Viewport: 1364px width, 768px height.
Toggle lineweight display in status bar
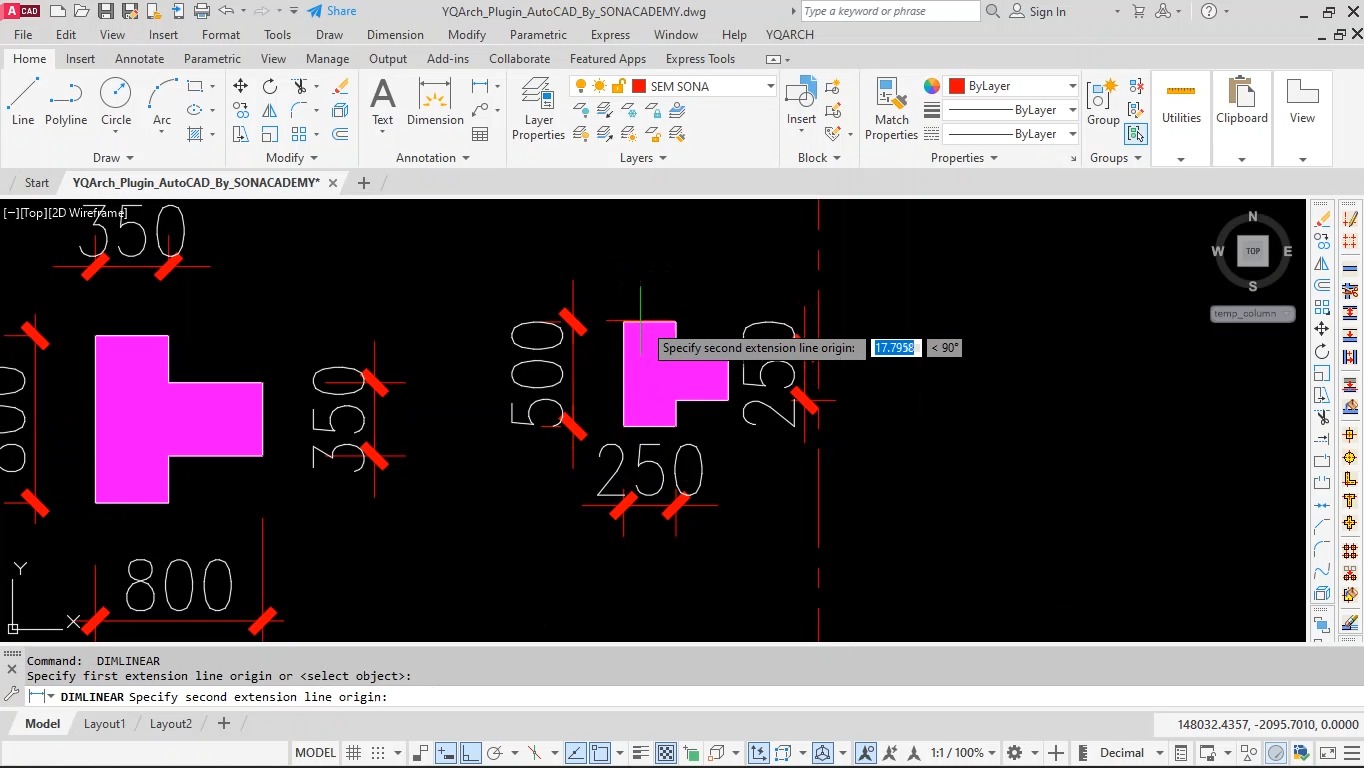pos(642,753)
